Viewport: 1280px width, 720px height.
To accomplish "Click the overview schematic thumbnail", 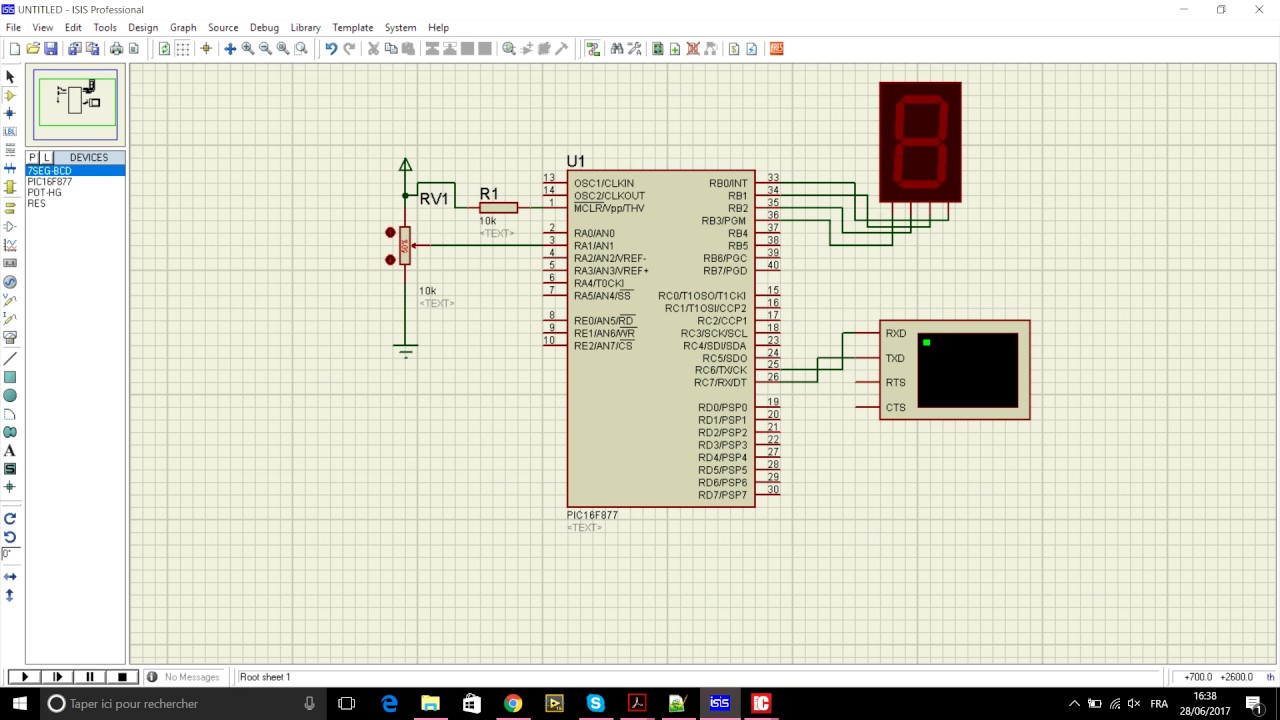I will 75,104.
